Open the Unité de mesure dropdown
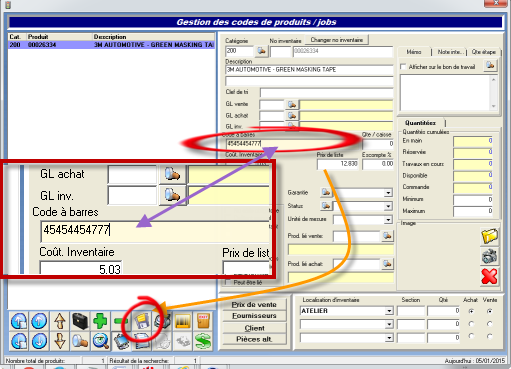 (388, 220)
